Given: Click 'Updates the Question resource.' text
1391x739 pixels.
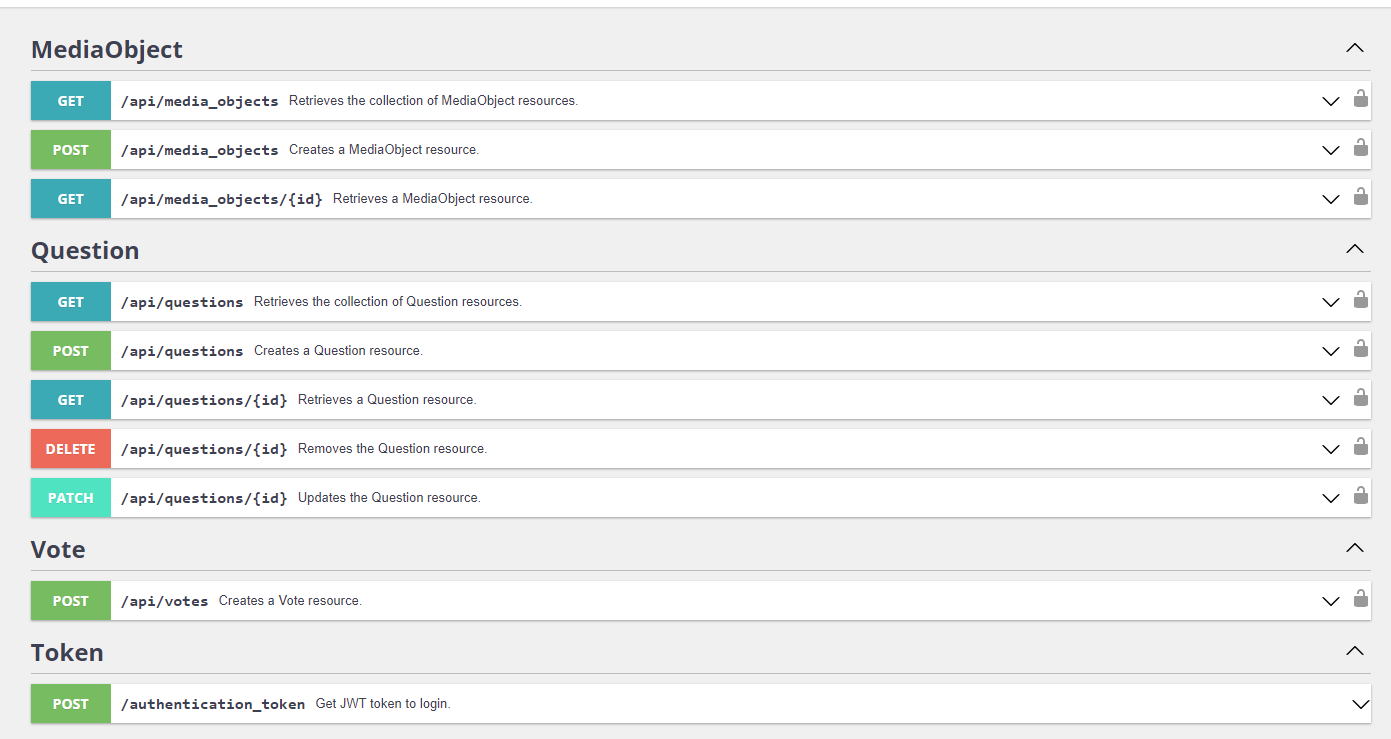Looking at the screenshot, I should (390, 498).
